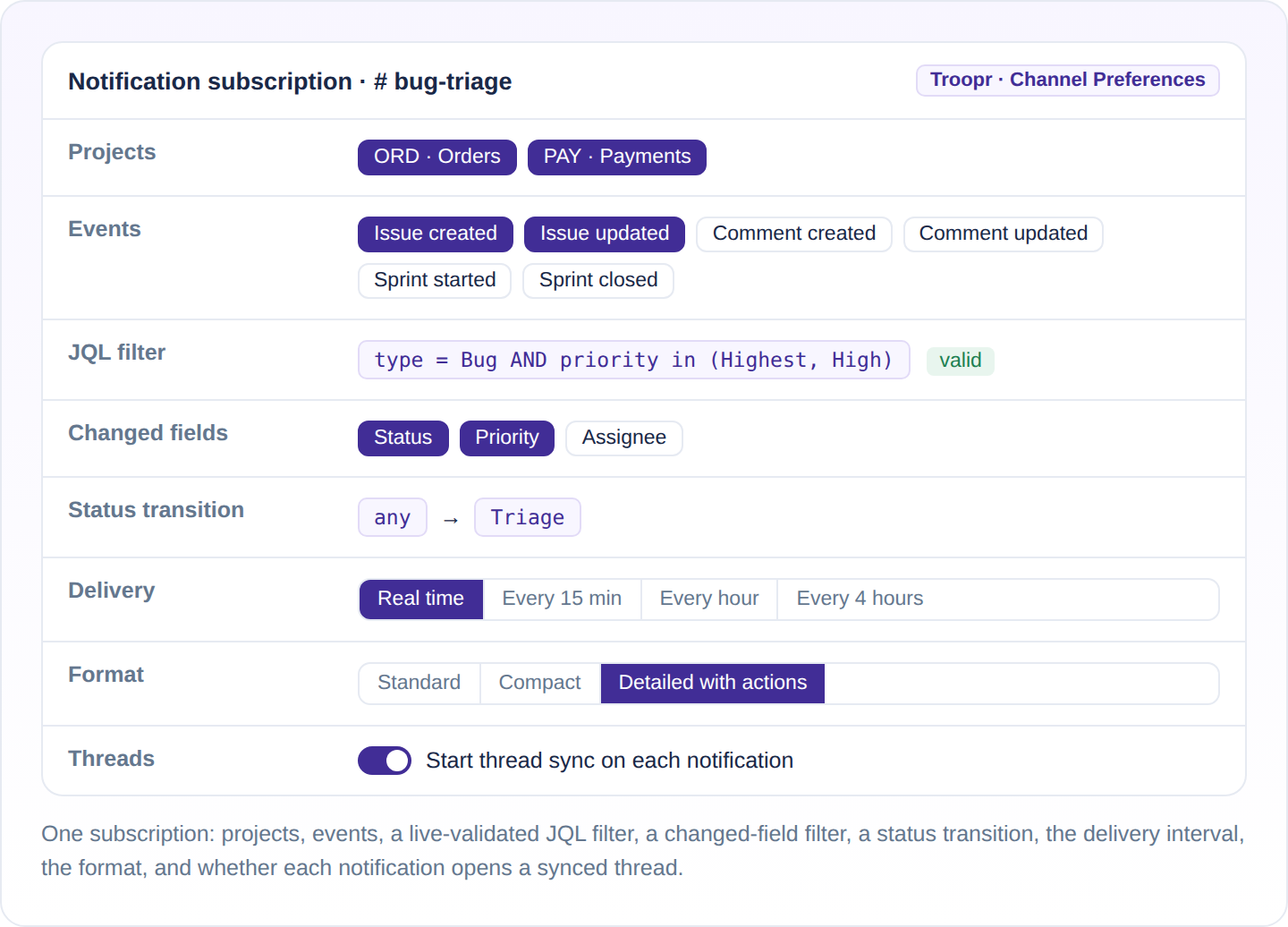Deselect the Issue created event
This screenshot has height=927, width=1288.
pos(435,234)
